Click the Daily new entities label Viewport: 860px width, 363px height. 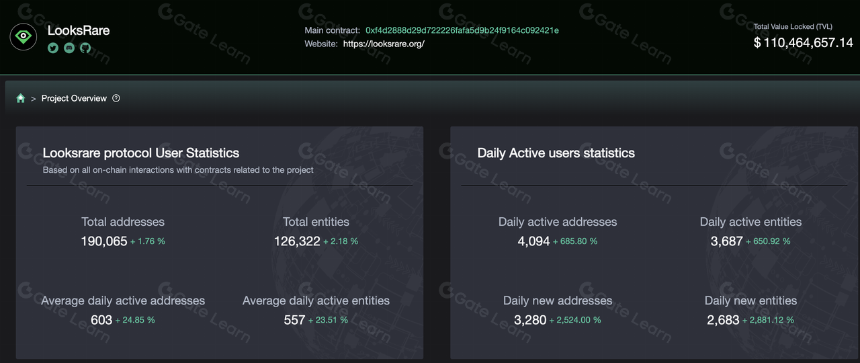(x=751, y=300)
